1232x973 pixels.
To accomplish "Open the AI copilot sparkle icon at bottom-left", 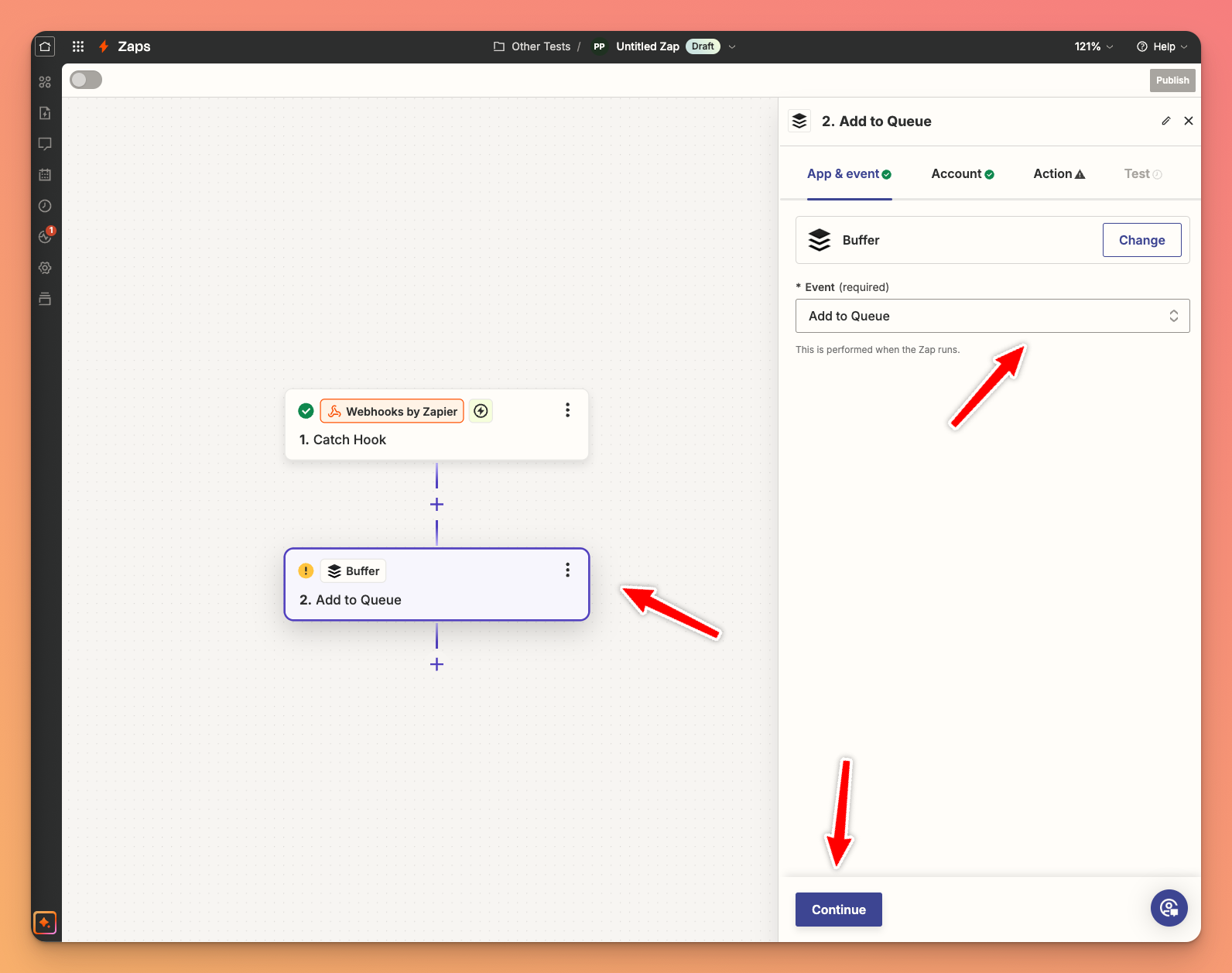I will coord(45,922).
